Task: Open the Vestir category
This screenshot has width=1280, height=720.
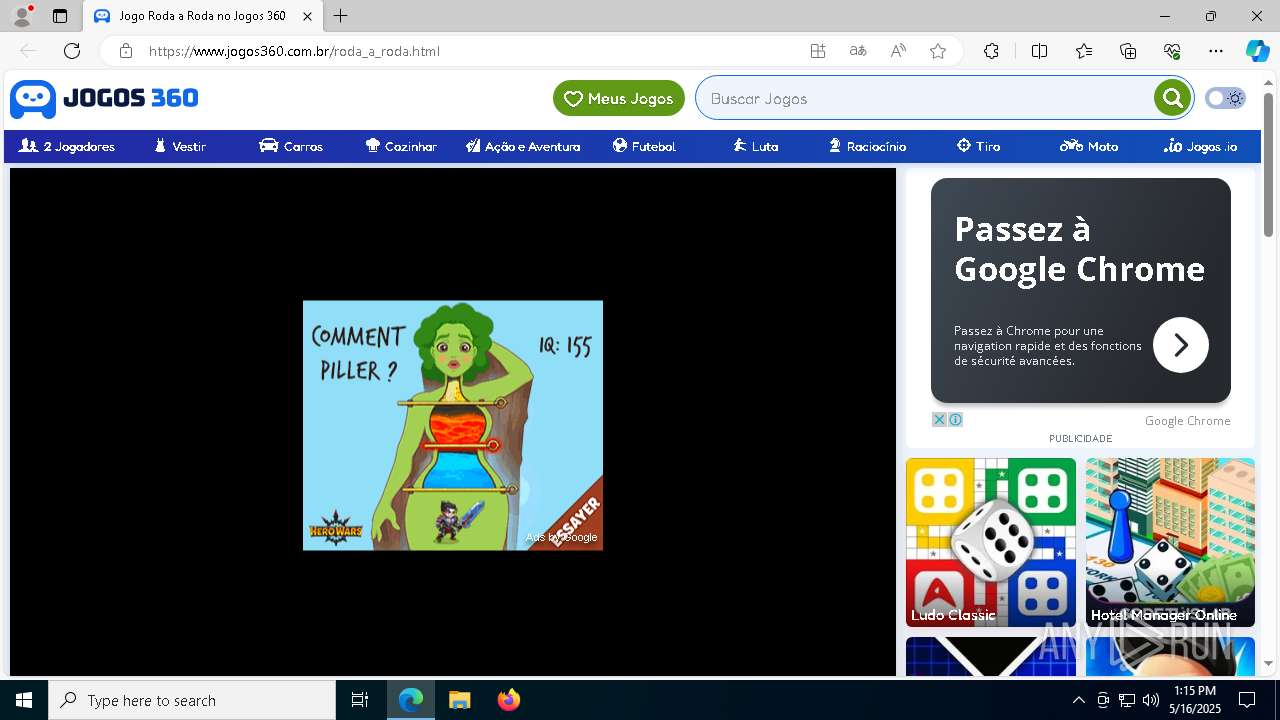Action: tap(180, 146)
